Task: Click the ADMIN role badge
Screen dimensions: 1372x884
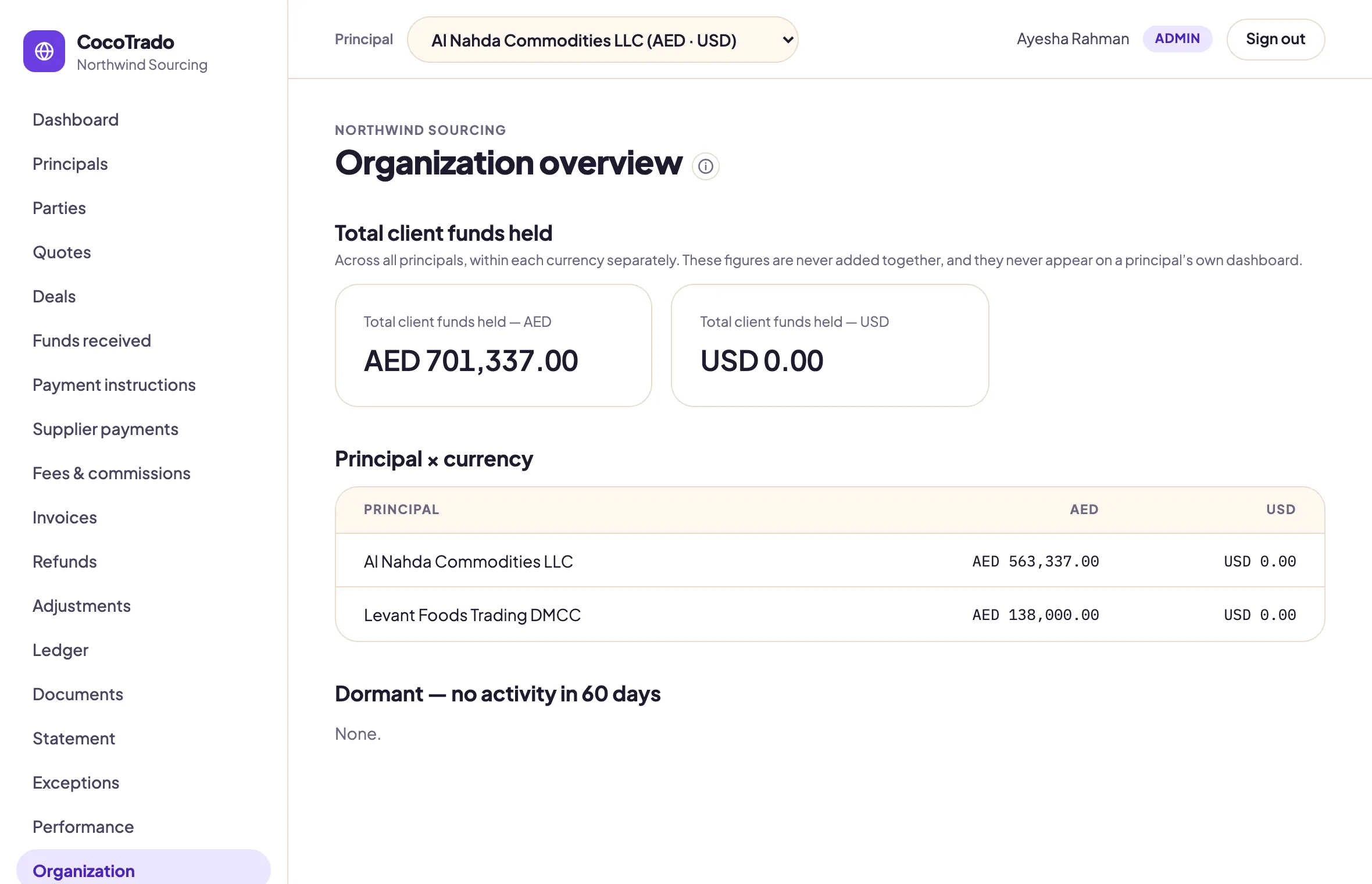Action: click(x=1177, y=38)
